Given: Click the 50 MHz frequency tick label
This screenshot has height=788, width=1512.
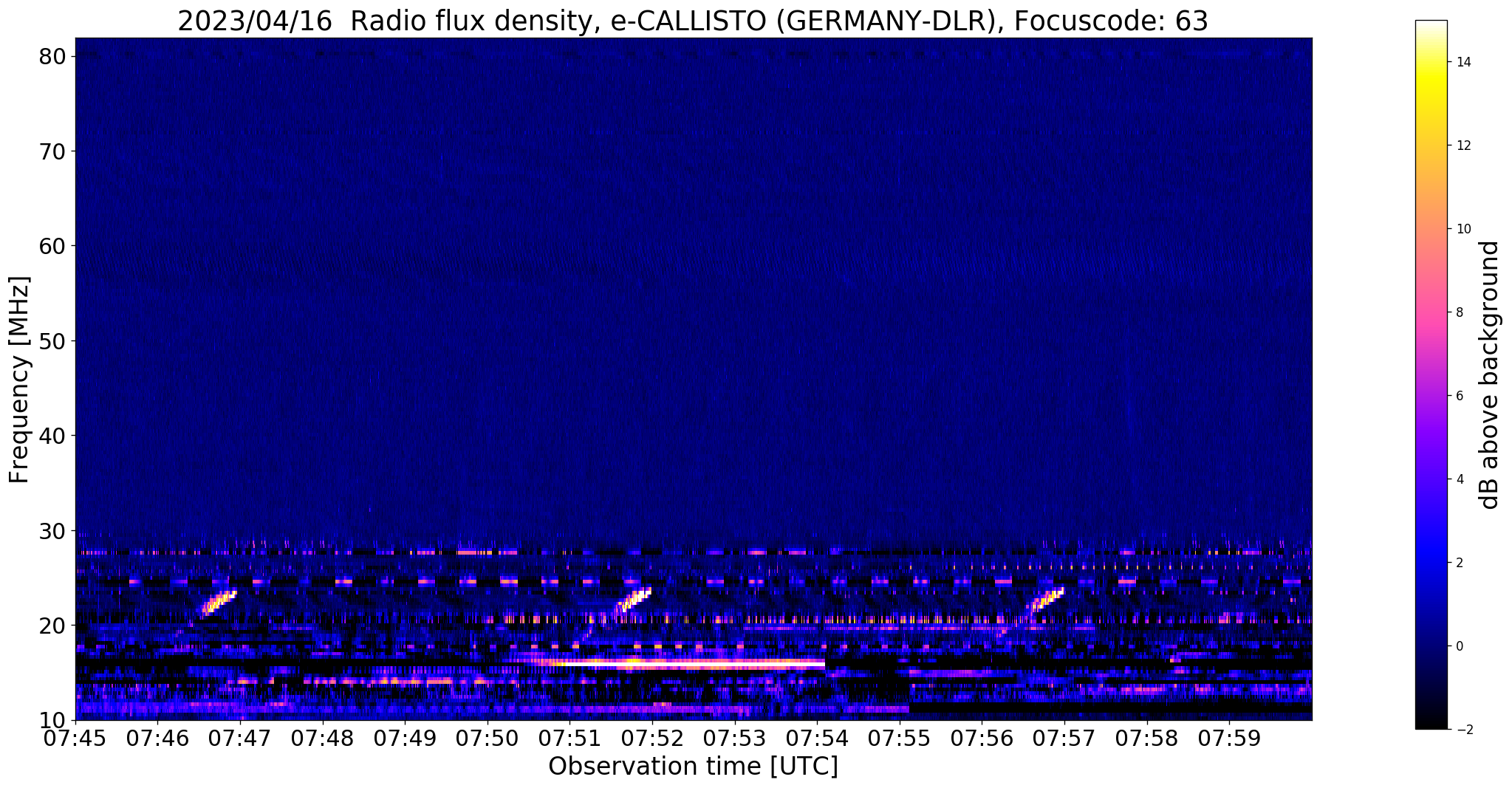Looking at the screenshot, I should pos(54,341).
